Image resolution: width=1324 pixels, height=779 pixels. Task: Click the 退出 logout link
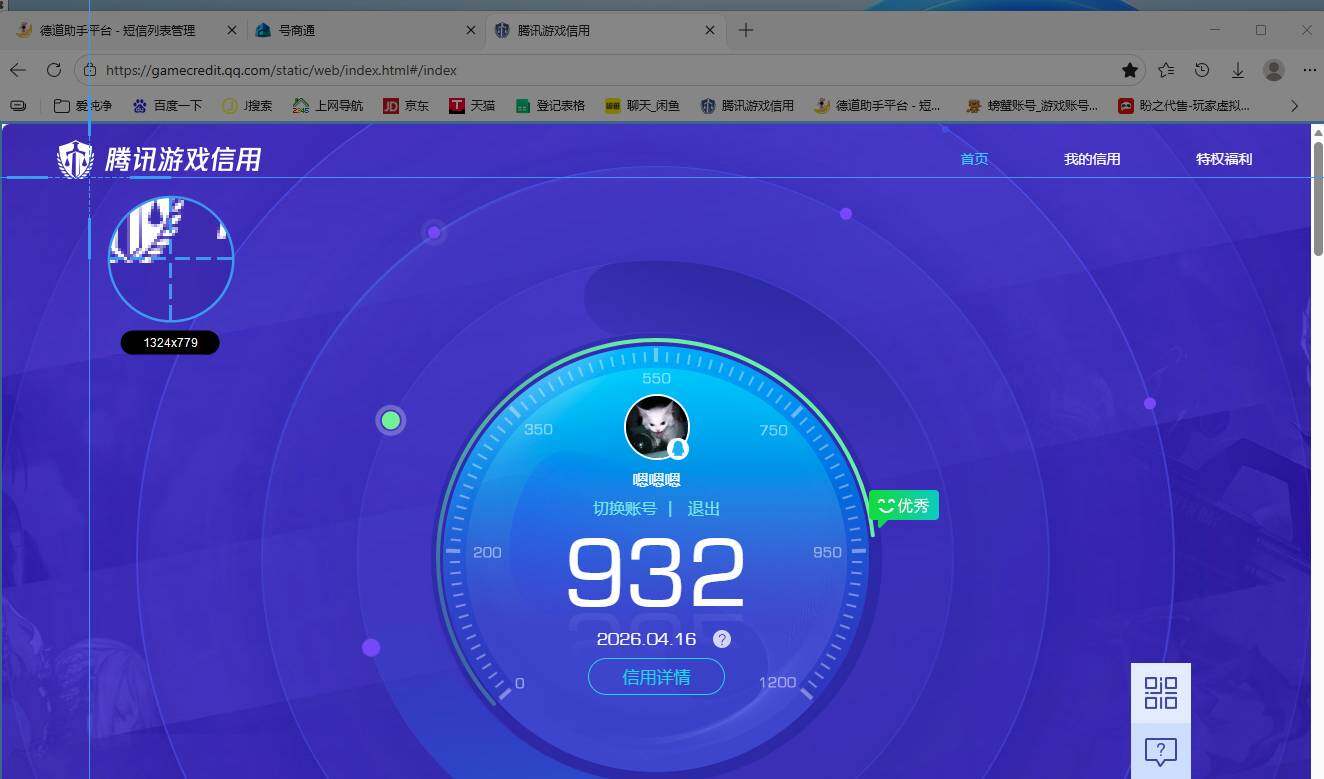click(x=704, y=509)
